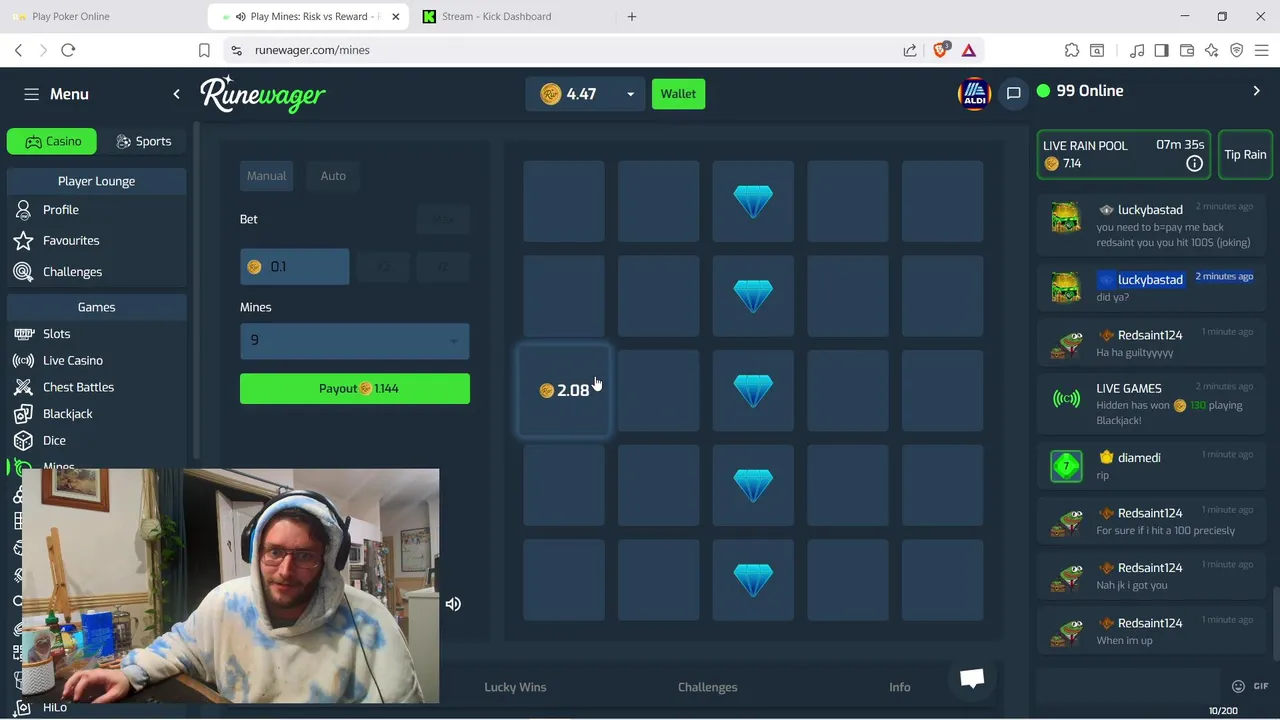Image resolution: width=1280 pixels, height=720 pixels.
Task: Open Live Casino broadcast icon
Action: tap(23, 361)
